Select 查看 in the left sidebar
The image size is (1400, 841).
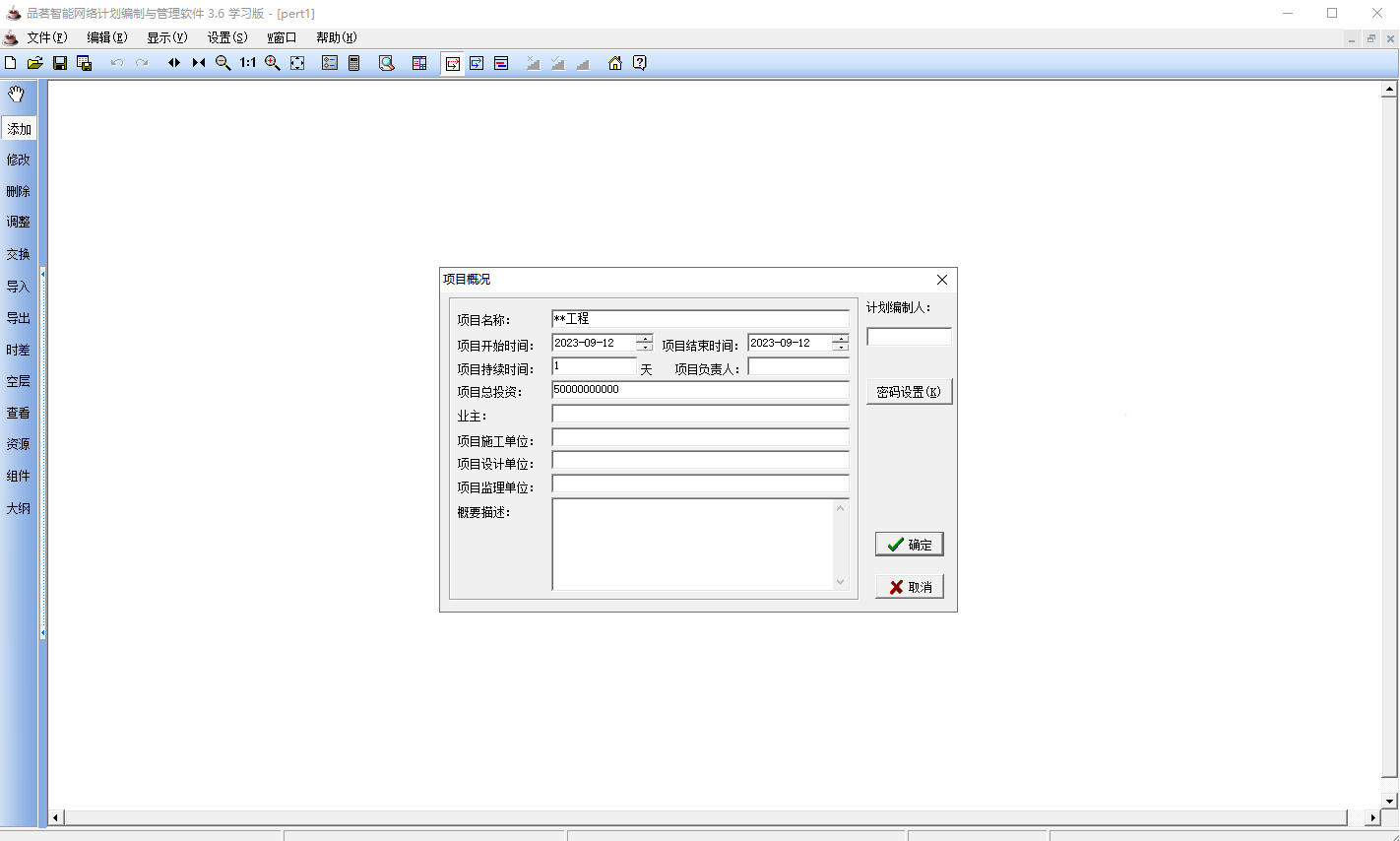pyautogui.click(x=19, y=413)
